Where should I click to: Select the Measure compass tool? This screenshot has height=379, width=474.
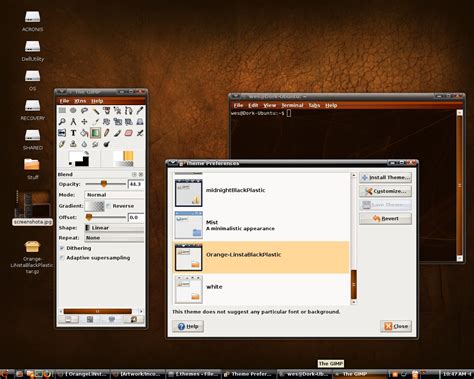pyautogui.click(x=73, y=122)
